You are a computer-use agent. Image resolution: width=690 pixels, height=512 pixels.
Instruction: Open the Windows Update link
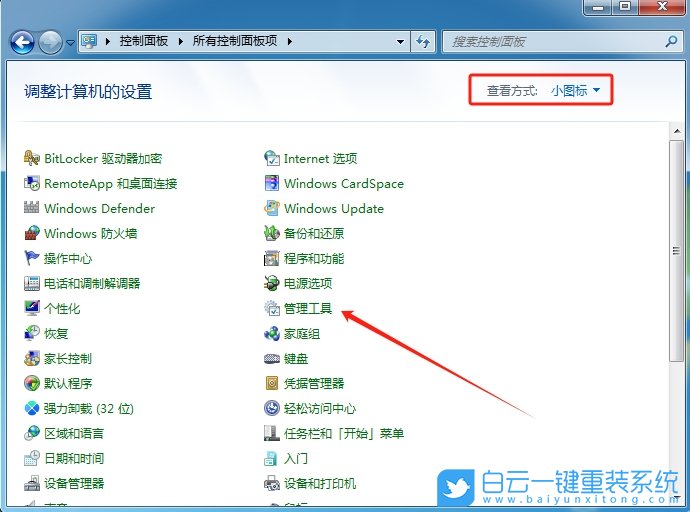point(334,208)
